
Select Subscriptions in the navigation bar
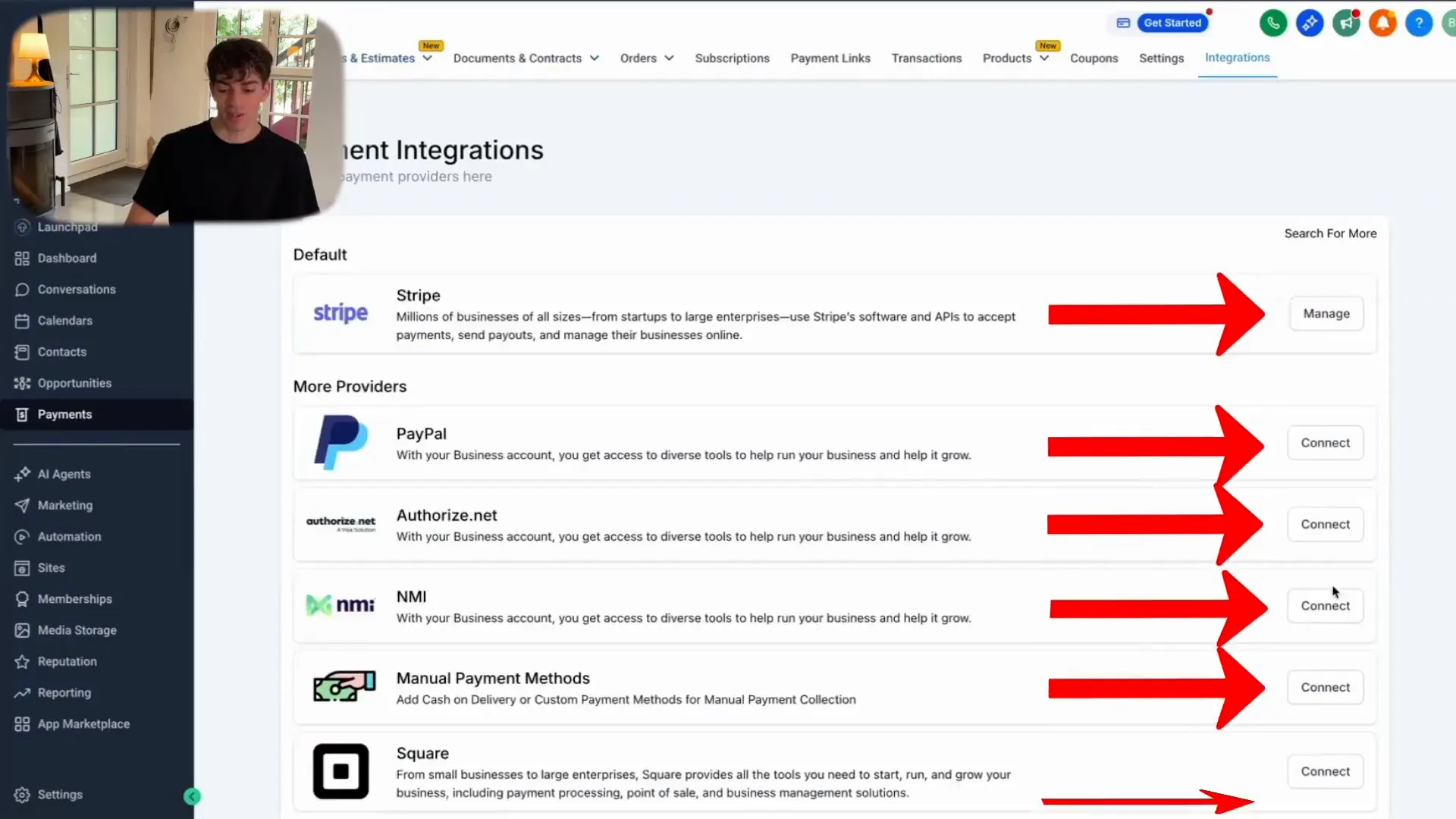[x=732, y=58]
